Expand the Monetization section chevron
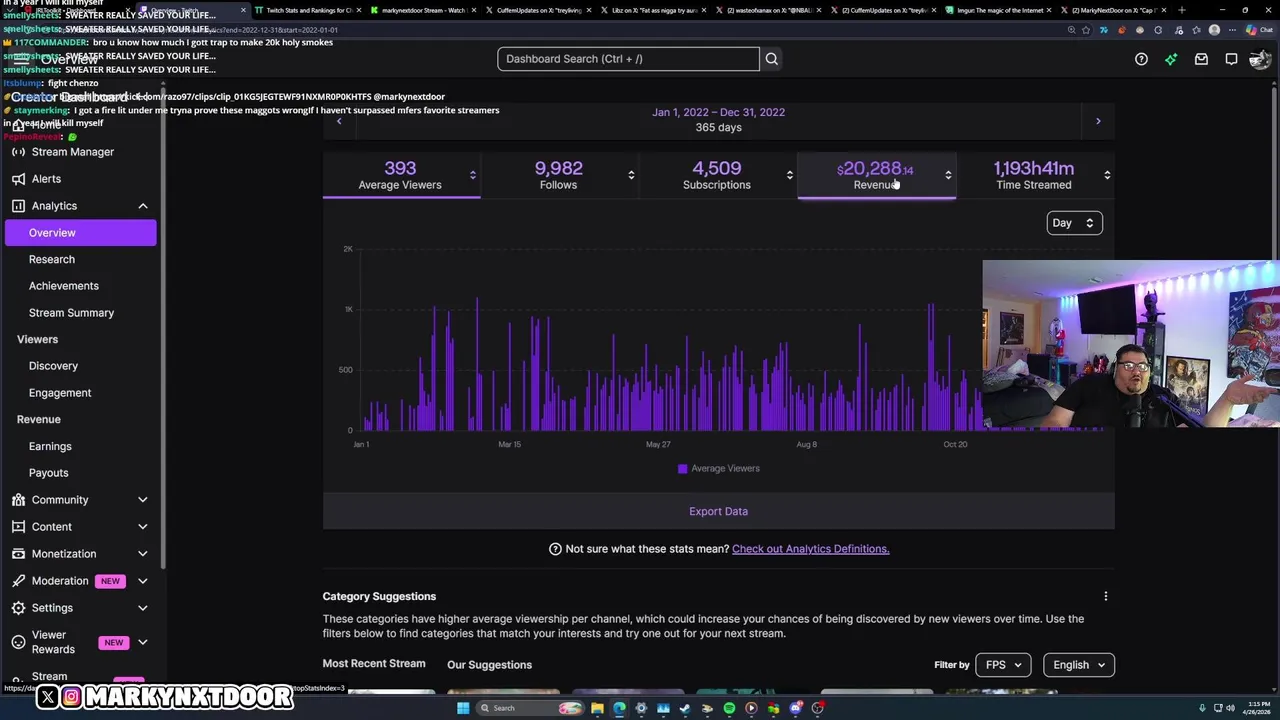Image resolution: width=1280 pixels, height=720 pixels. tap(142, 554)
